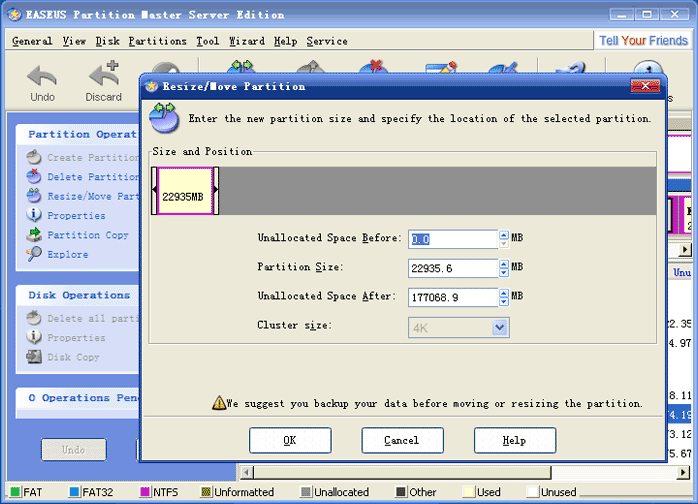This screenshot has width=698, height=504.
Task: Click the NTFS legend color swatch
Action: click(x=145, y=492)
